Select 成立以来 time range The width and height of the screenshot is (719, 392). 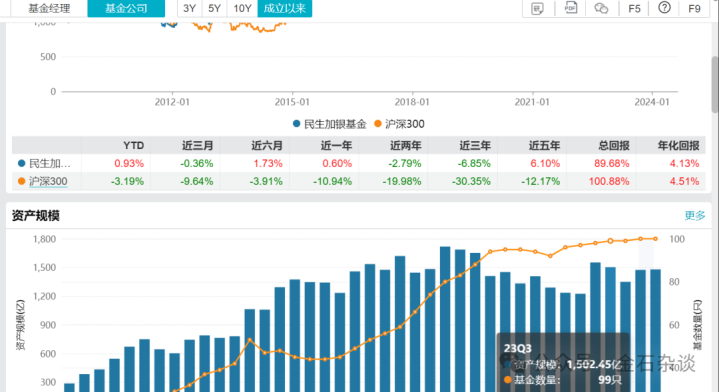[285, 8]
